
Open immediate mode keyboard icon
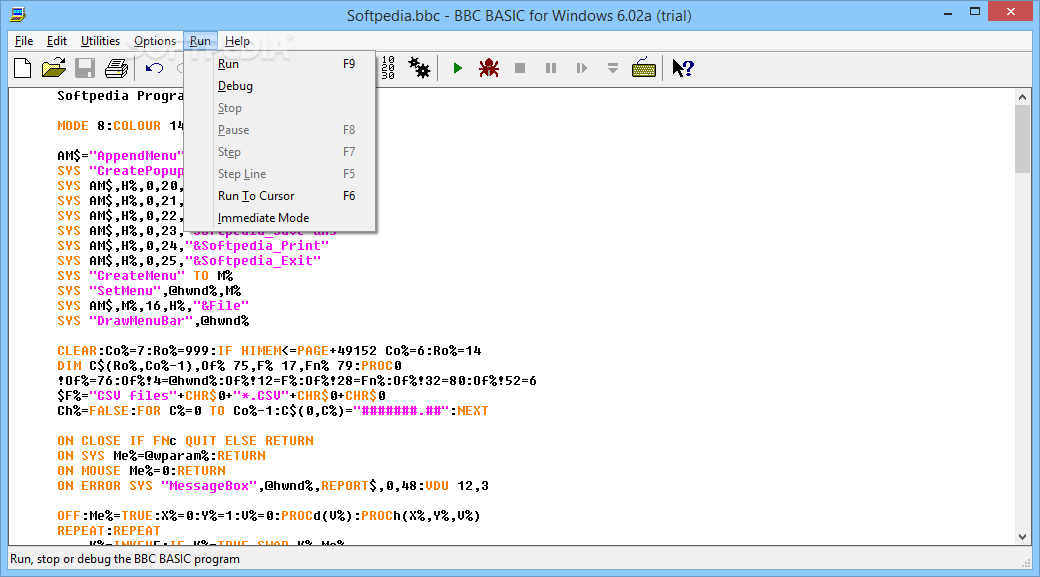click(644, 68)
